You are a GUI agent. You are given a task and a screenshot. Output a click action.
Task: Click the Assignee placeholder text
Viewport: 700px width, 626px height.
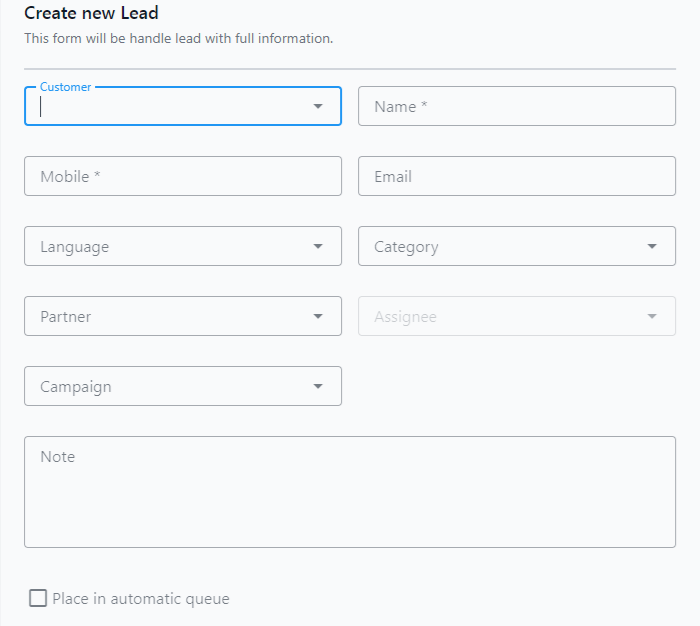click(x=405, y=317)
